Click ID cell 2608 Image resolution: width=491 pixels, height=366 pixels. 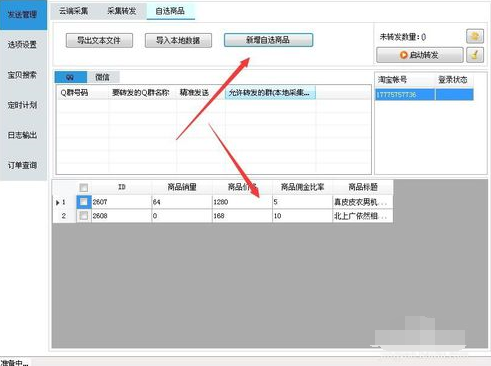[x=122, y=216]
